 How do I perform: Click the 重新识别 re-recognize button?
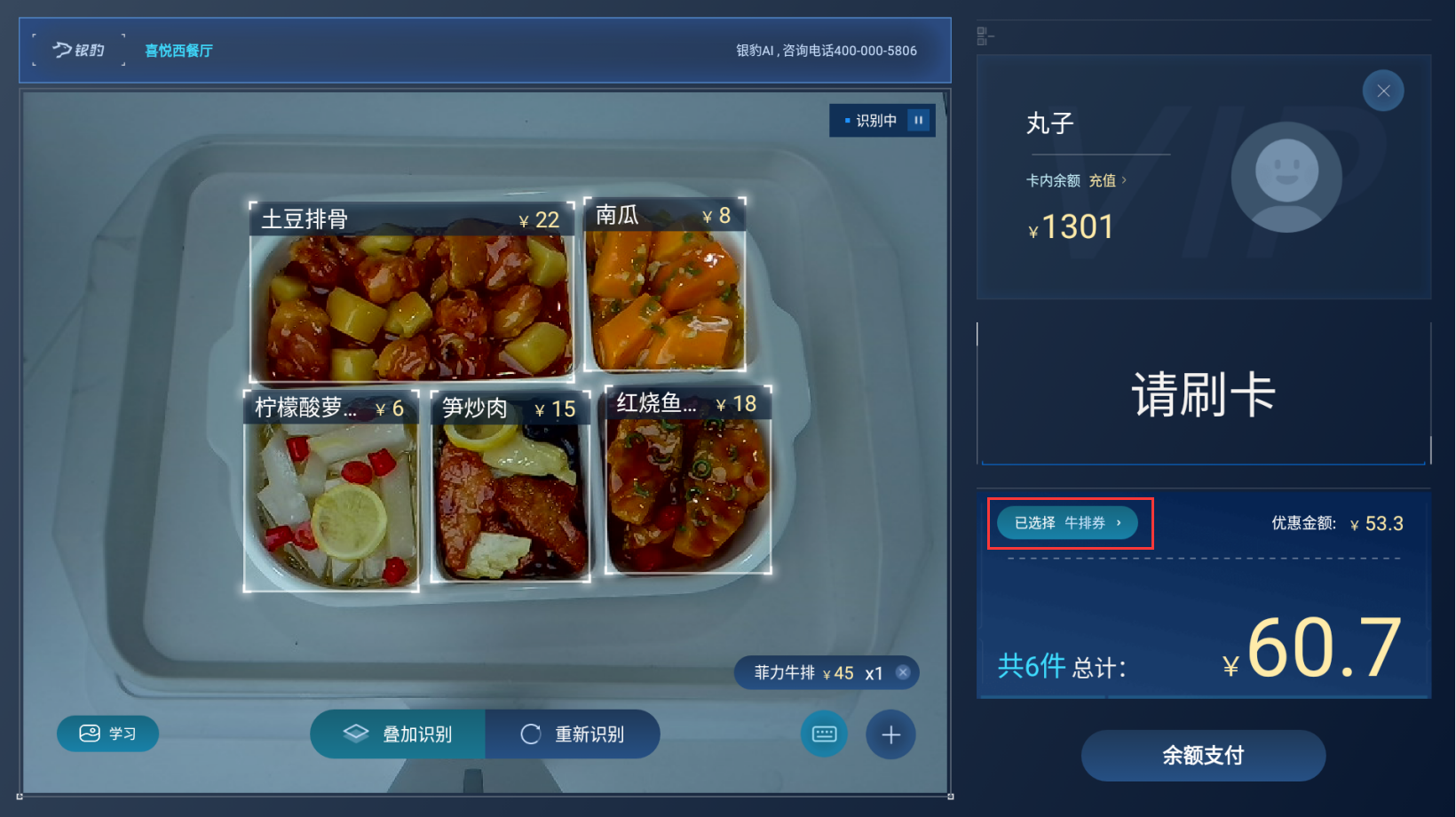(573, 734)
